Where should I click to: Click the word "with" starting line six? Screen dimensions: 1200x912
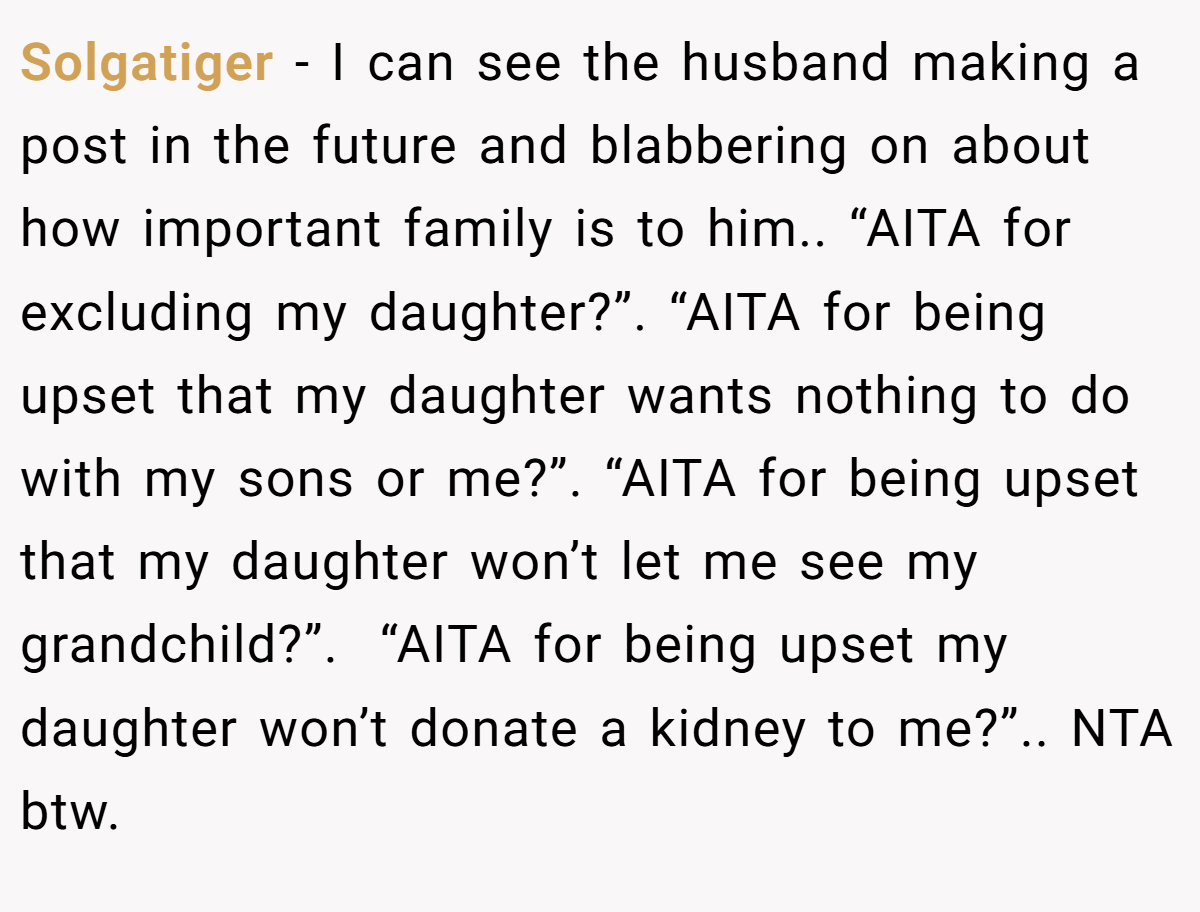70,480
